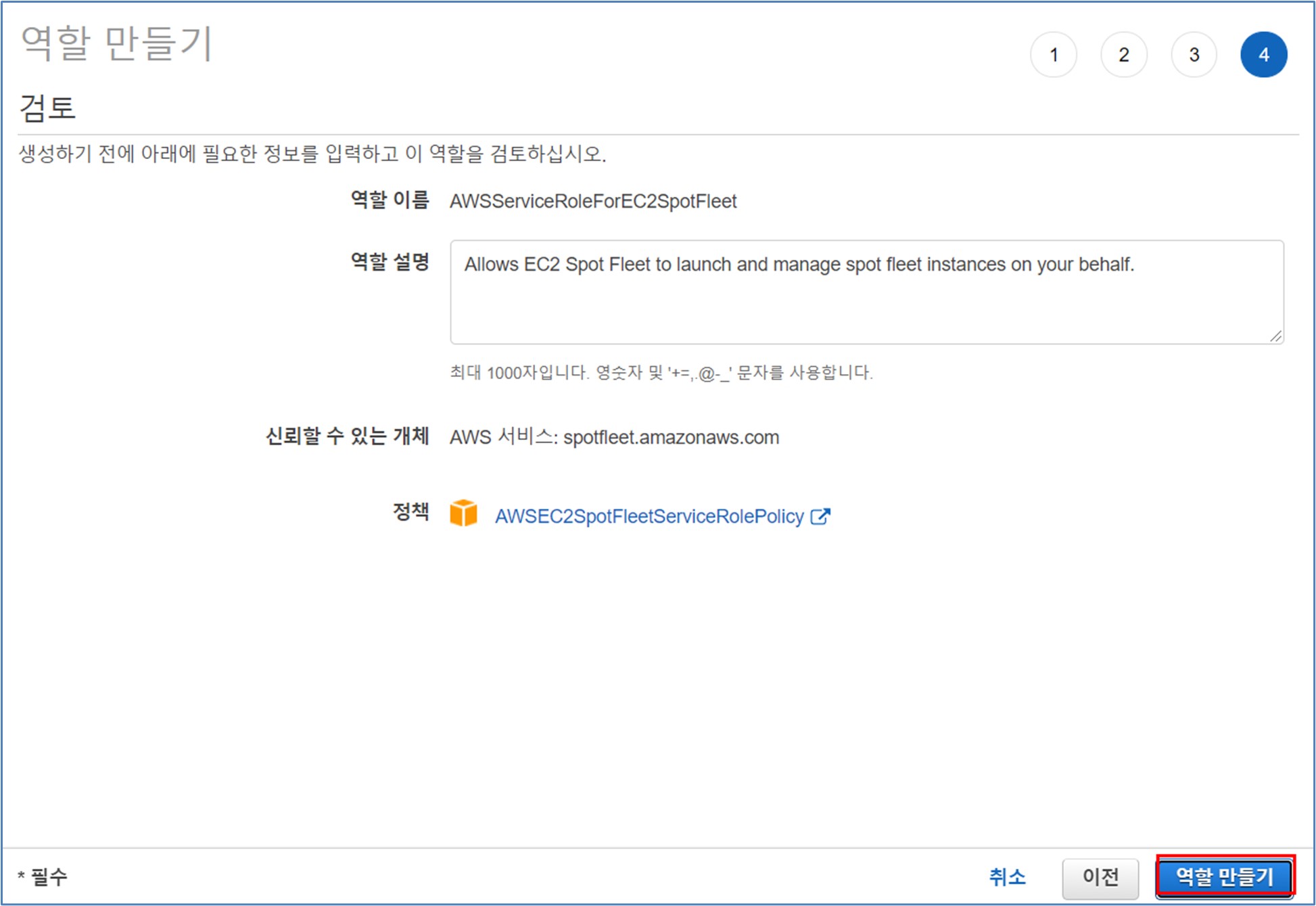Click the 1000-character limit hint text
Screen dimensions: 1316x906
pyautogui.click(x=661, y=372)
